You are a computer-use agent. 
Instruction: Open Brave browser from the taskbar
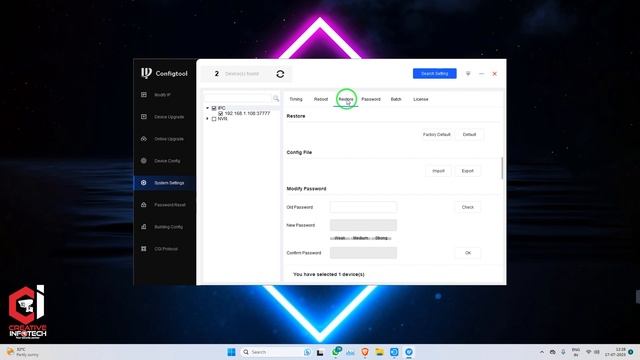[364, 352]
